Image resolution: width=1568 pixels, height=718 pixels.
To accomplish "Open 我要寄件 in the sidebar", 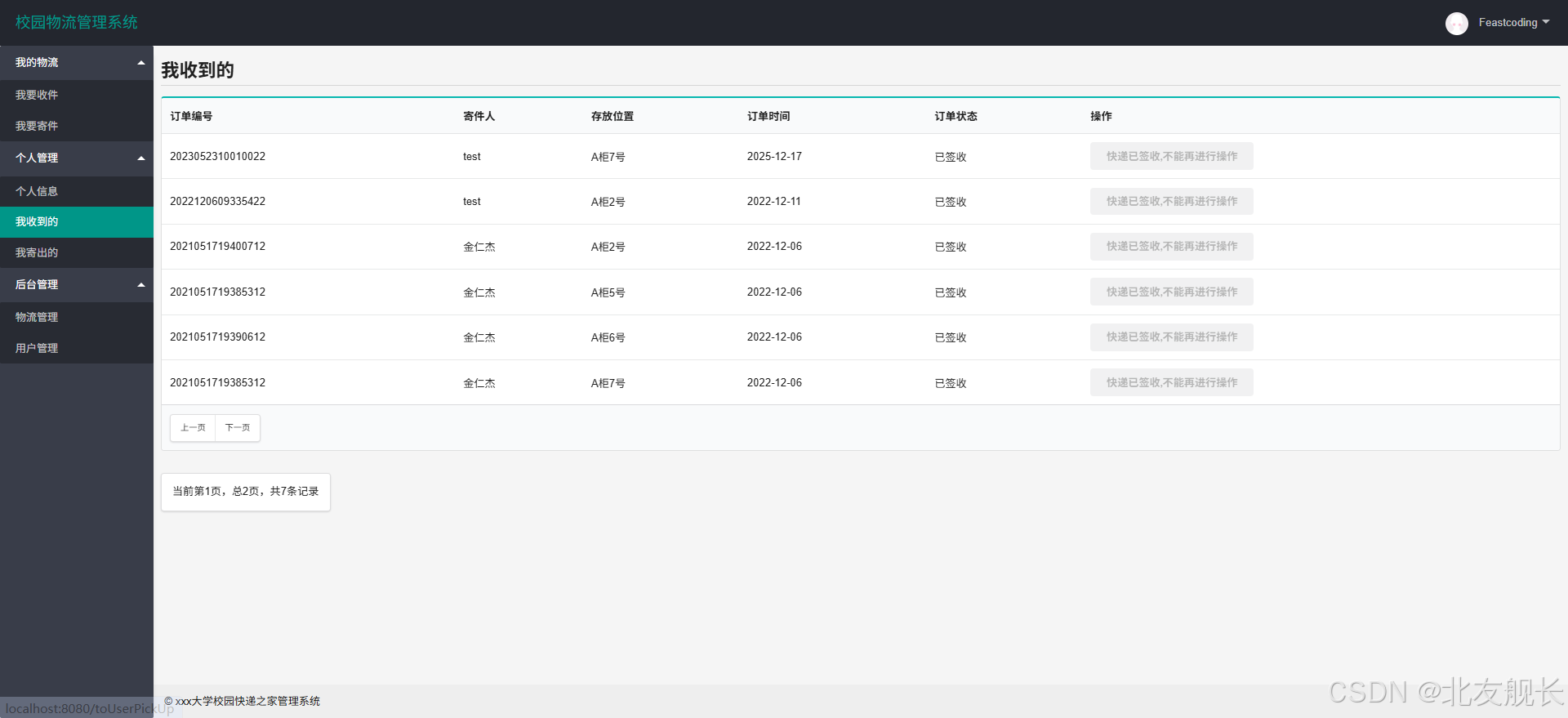I will point(77,126).
